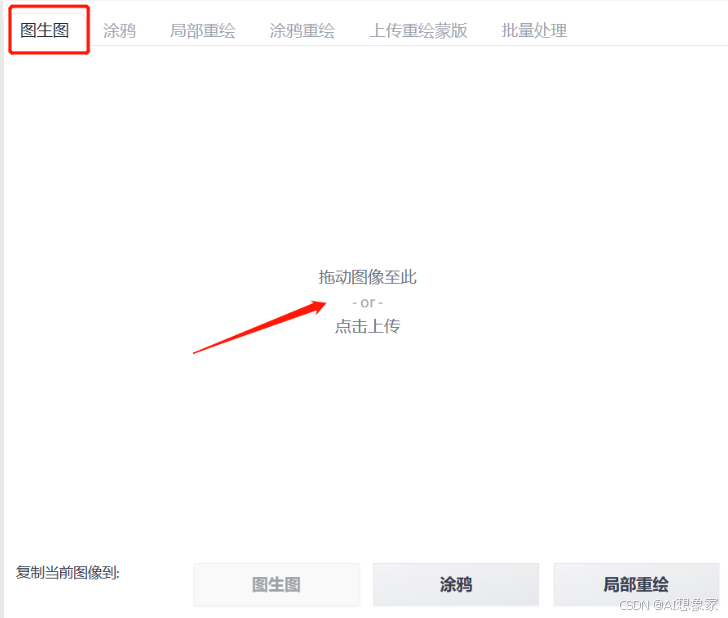Click the red arrow annotation
Image resolution: width=728 pixels, height=618 pixels.
[260, 327]
